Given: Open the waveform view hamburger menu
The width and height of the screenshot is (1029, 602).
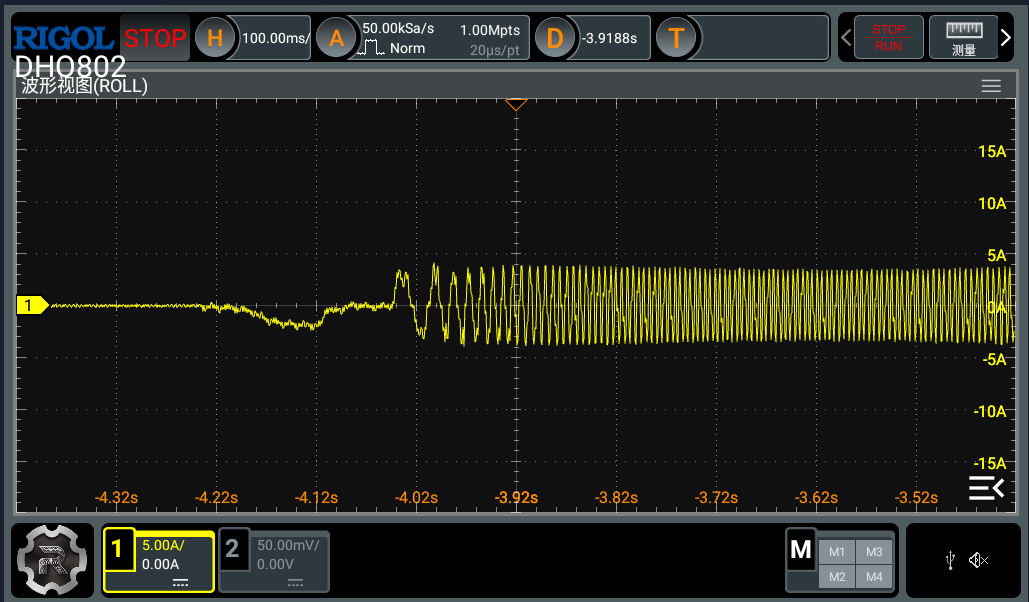Looking at the screenshot, I should click(x=991, y=86).
